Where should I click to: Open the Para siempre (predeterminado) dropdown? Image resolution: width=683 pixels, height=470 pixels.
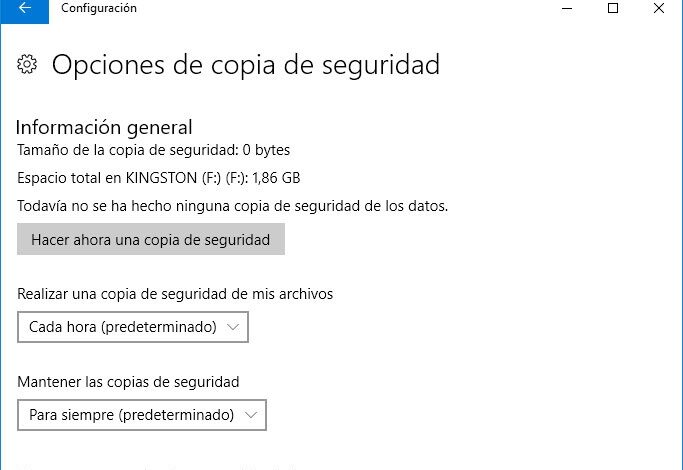(x=141, y=414)
